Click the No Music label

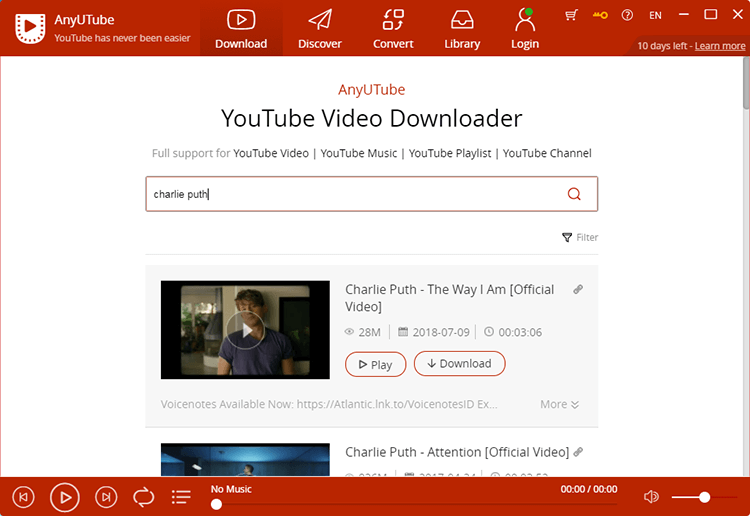pyautogui.click(x=231, y=489)
